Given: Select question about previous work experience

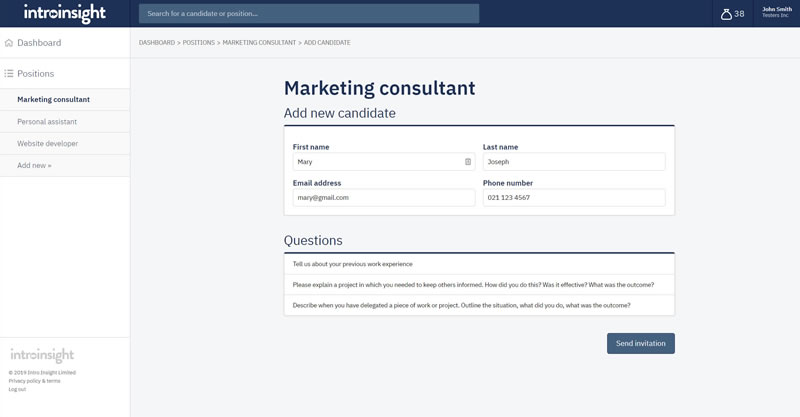Looking at the screenshot, I should click(479, 264).
